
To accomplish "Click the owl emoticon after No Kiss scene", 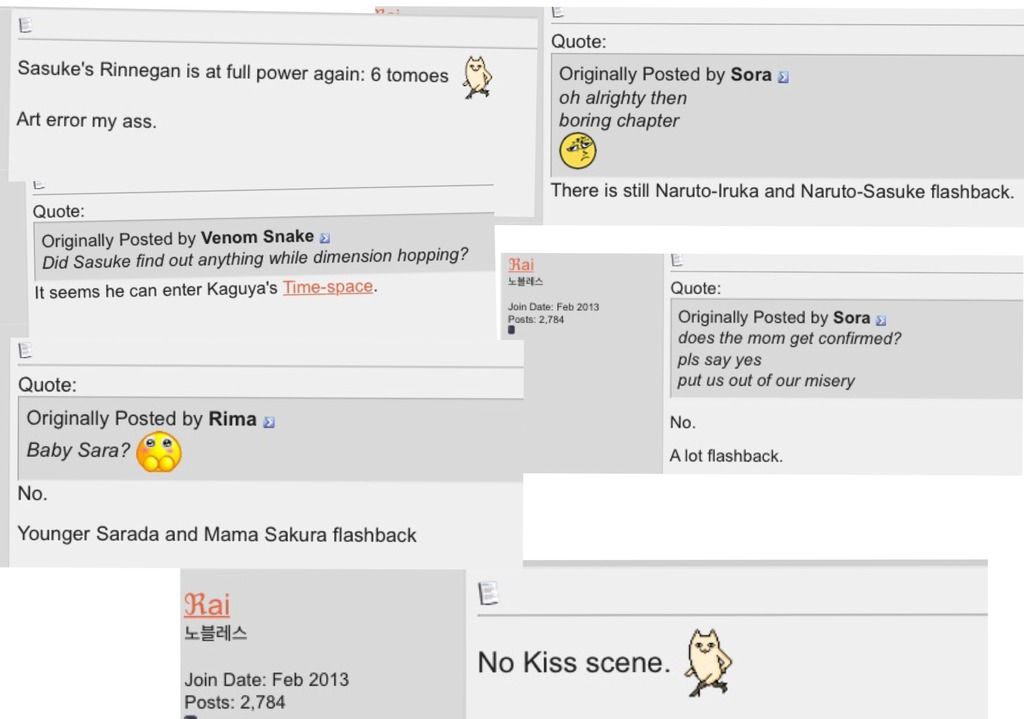I will pos(708,663).
